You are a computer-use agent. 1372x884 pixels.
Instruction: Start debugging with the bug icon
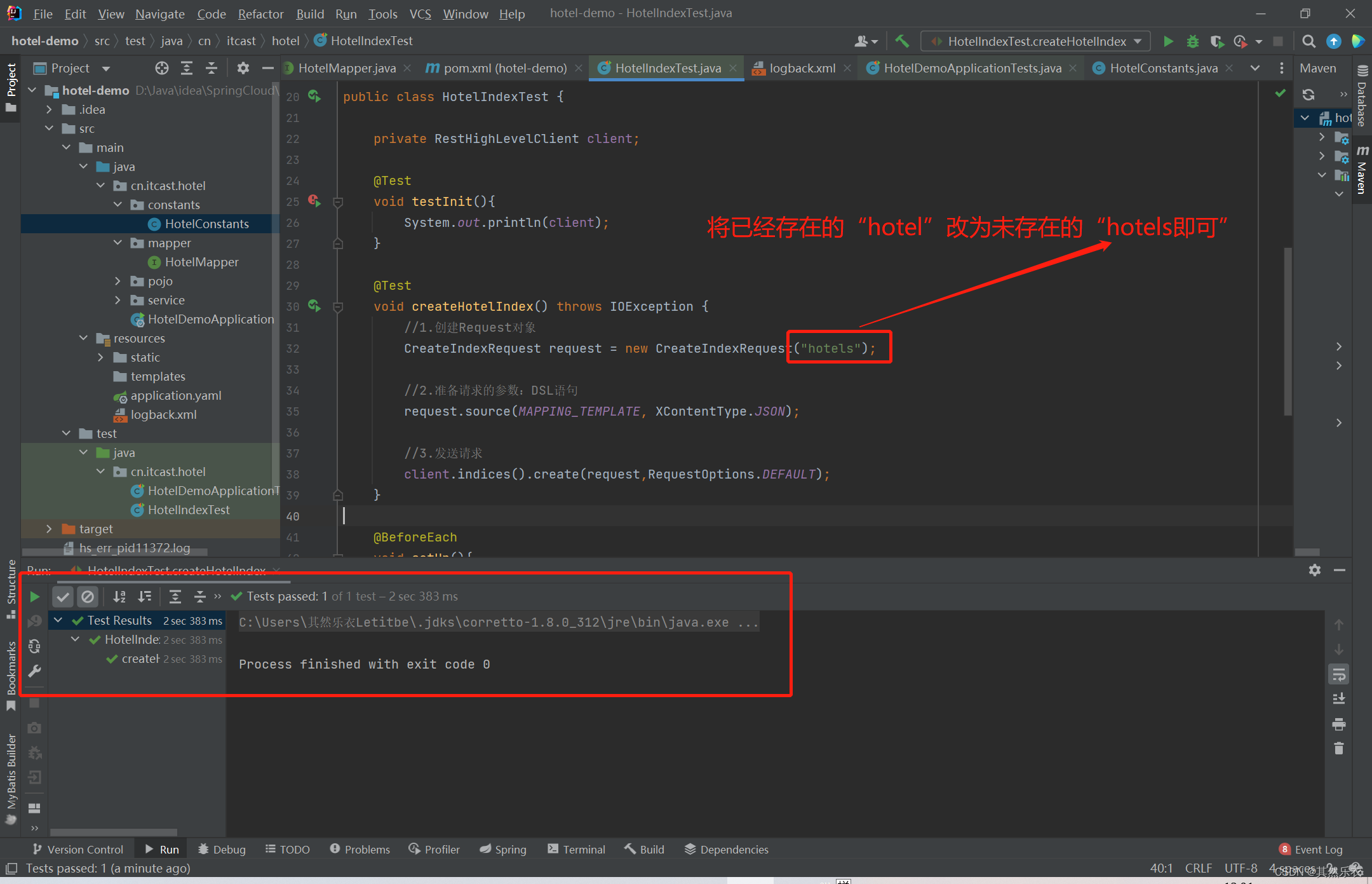pos(1192,41)
